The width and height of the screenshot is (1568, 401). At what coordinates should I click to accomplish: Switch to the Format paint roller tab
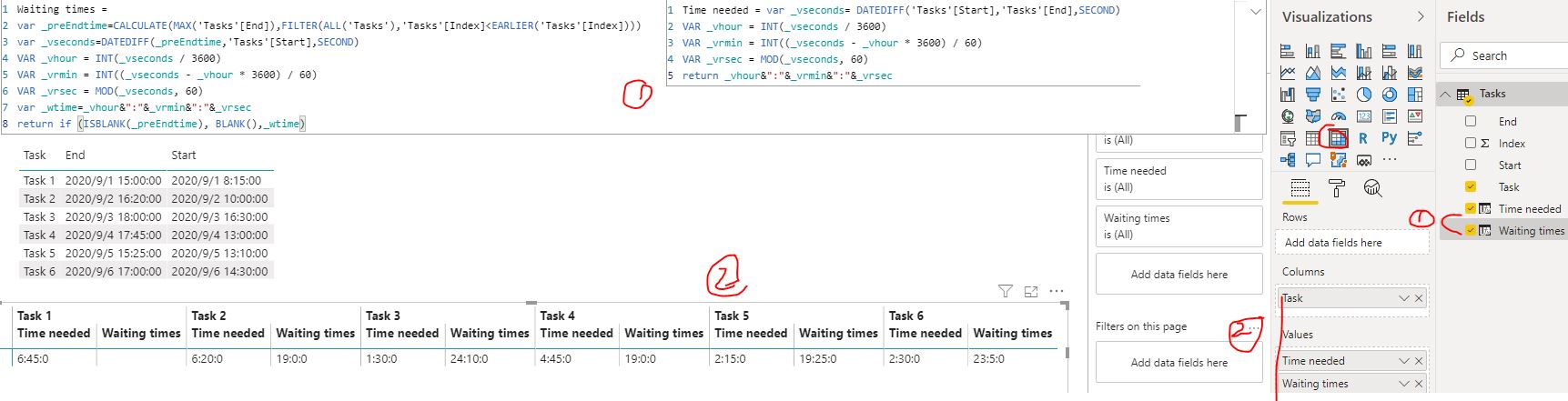(x=1337, y=188)
